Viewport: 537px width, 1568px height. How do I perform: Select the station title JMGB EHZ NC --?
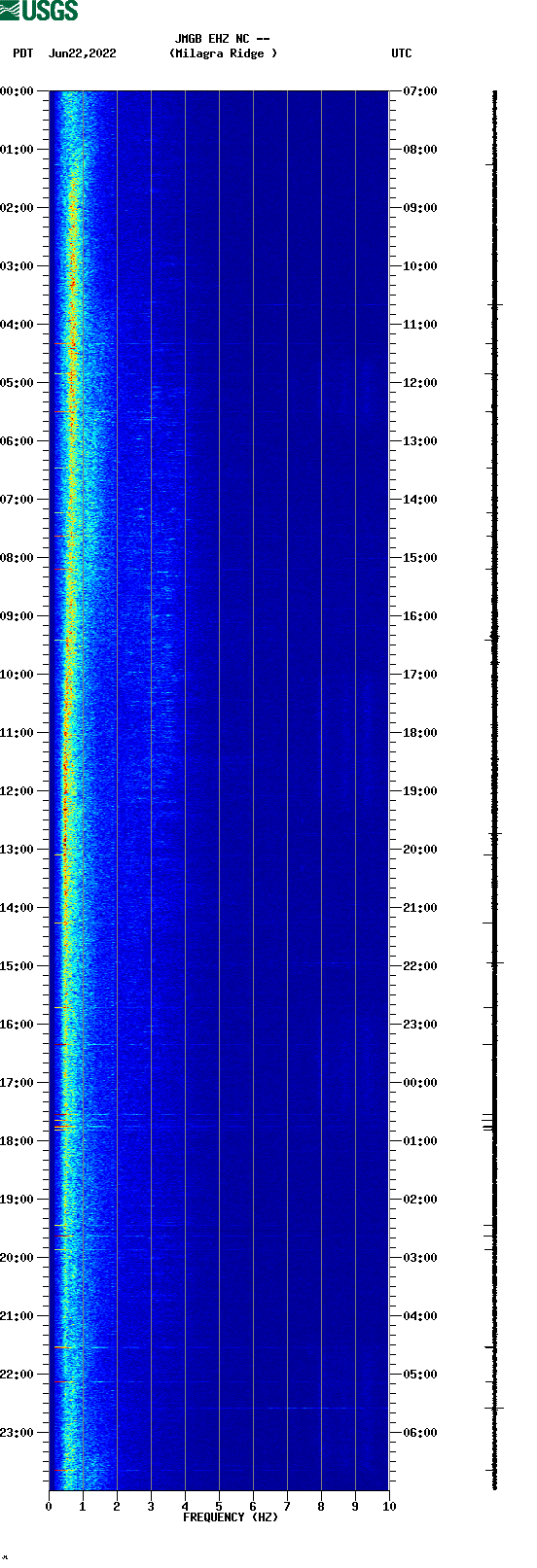223,39
